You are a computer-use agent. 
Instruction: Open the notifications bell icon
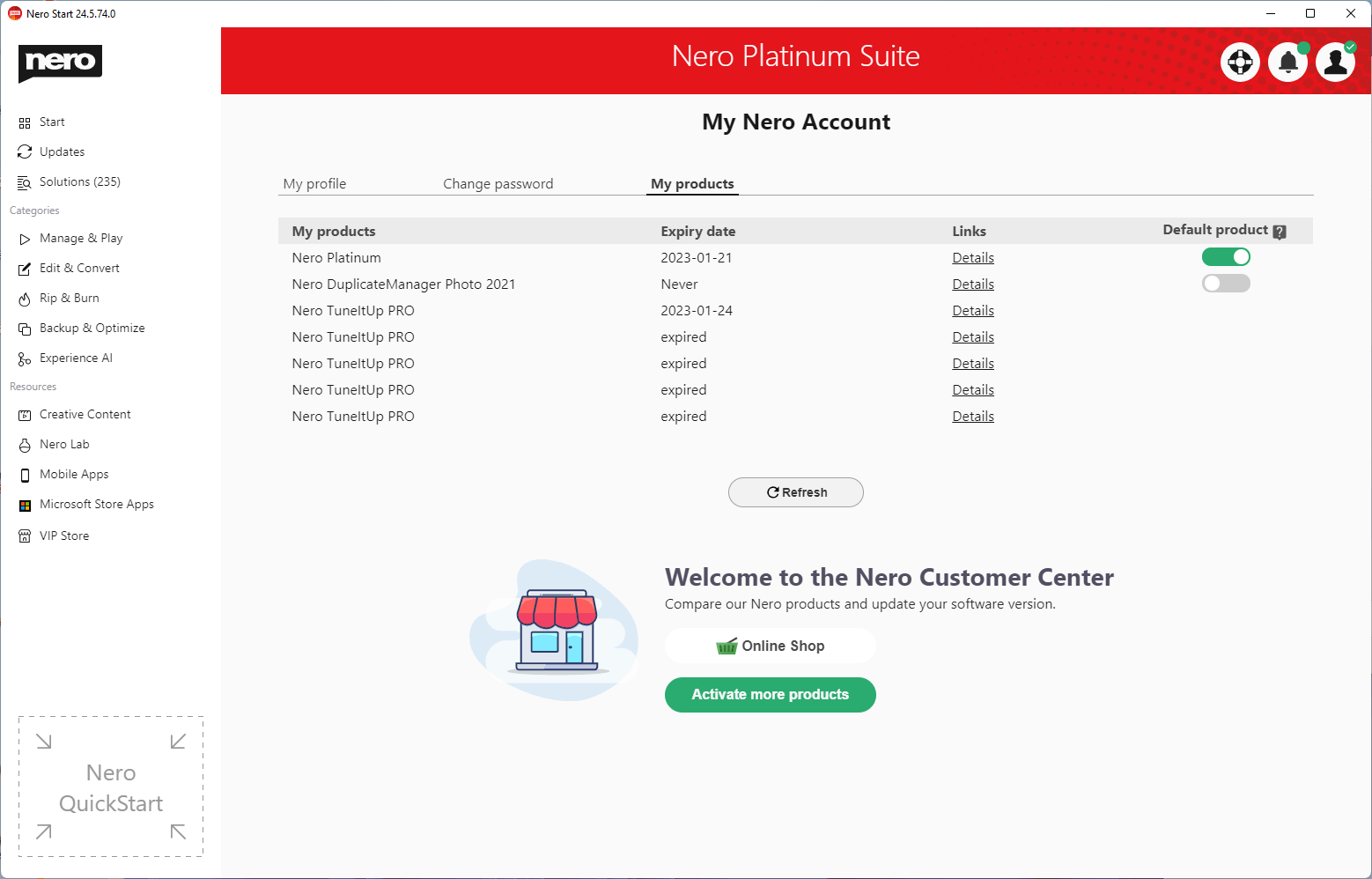pos(1287,62)
